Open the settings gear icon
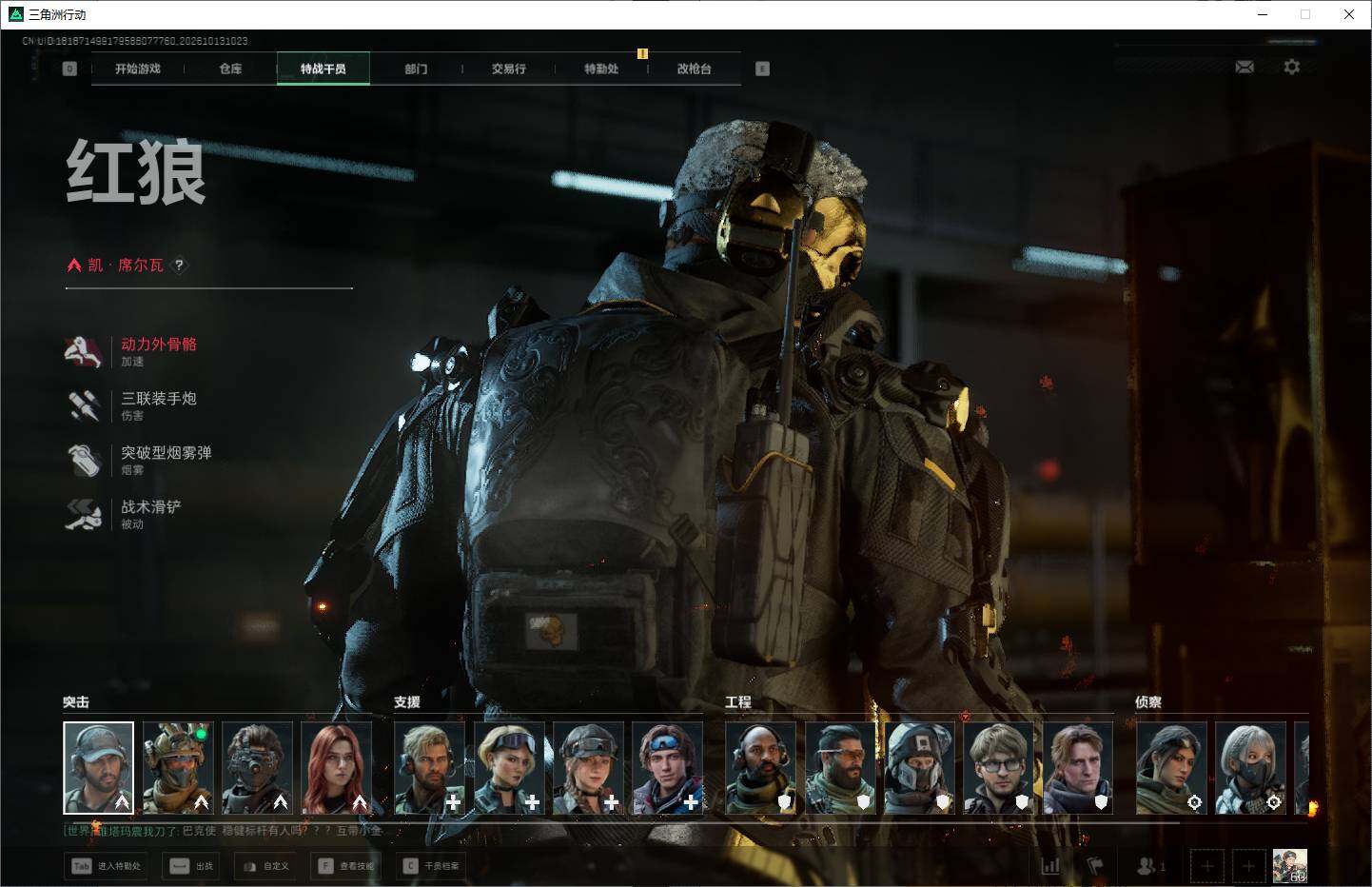1372x887 pixels. [x=1291, y=67]
